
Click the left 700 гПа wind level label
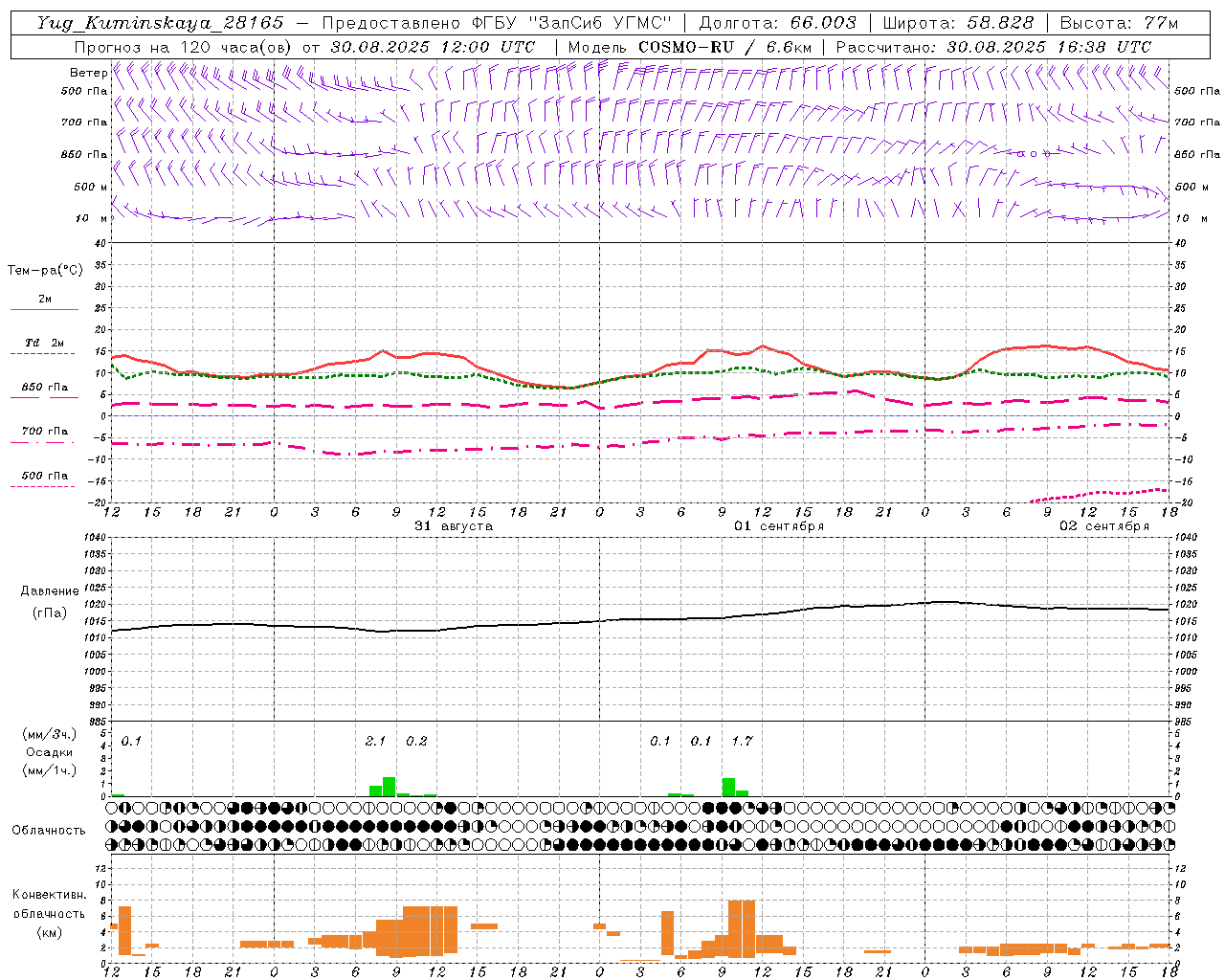click(x=84, y=122)
